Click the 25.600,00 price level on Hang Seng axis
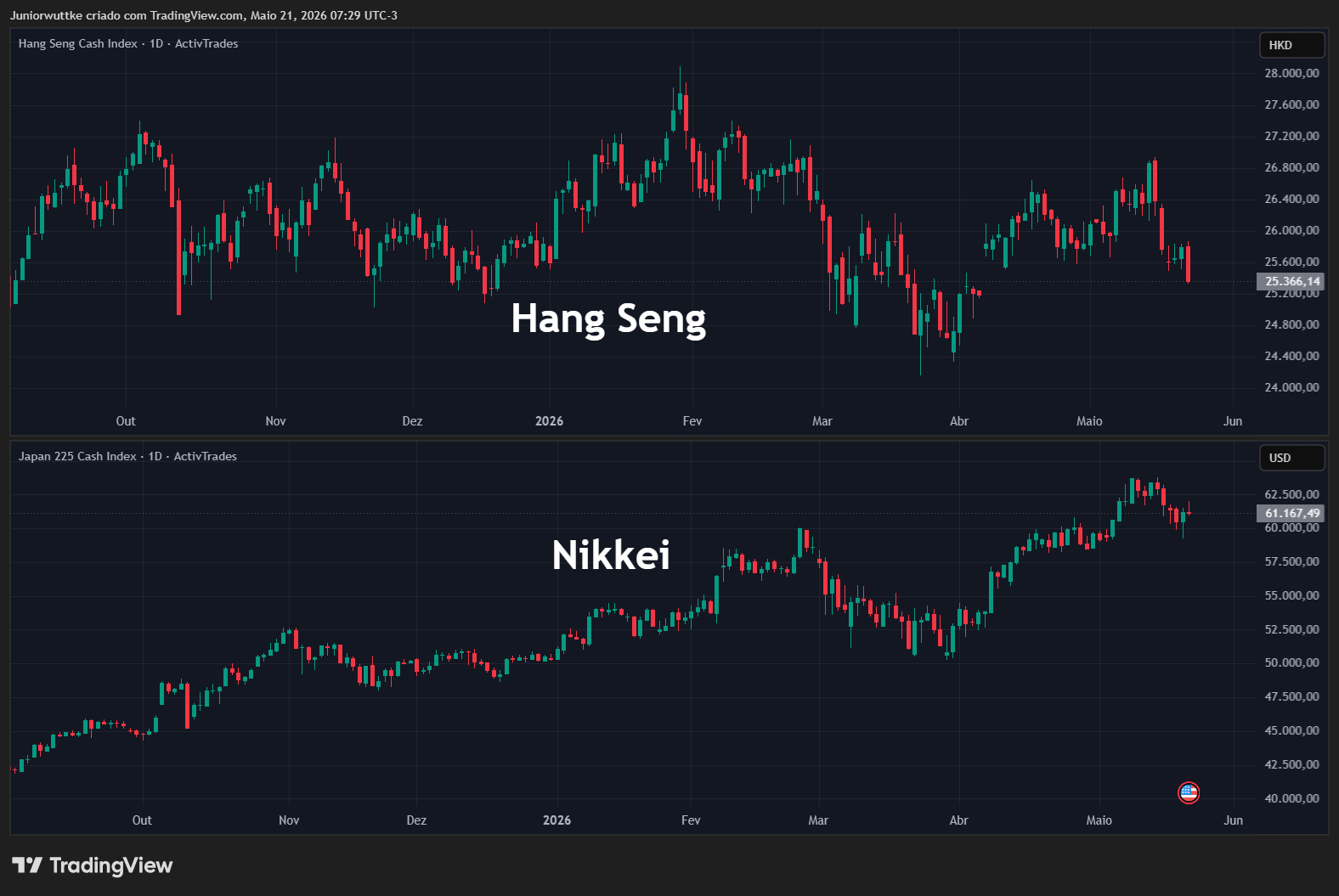Viewport: 1339px width, 896px height. [x=1291, y=262]
